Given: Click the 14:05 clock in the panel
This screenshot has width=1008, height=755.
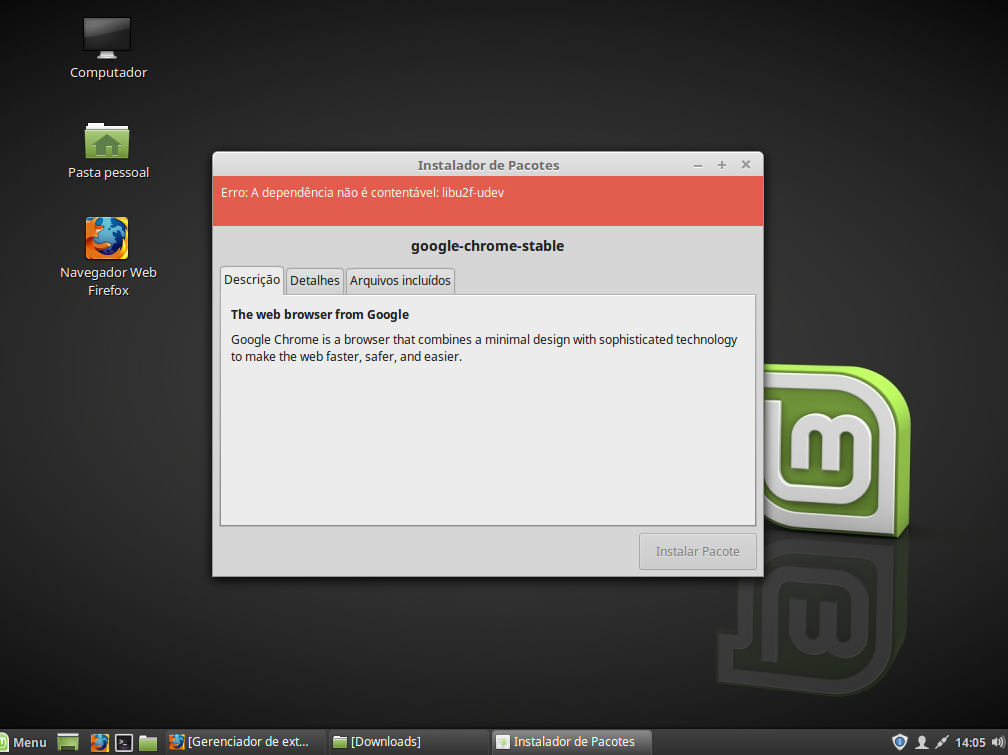Looking at the screenshot, I should (970, 742).
